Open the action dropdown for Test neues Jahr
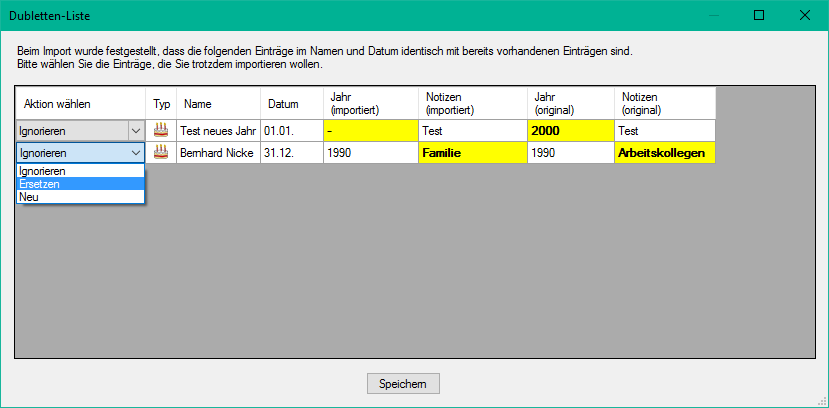This screenshot has height=408, width=829. click(x=136, y=131)
